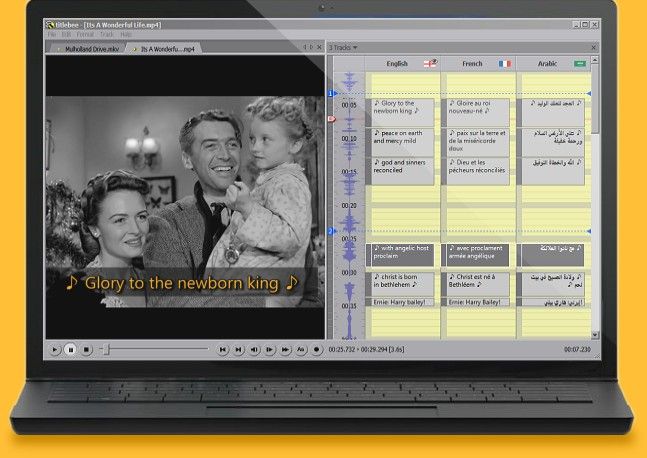This screenshot has height=458, width=647.
Task: Click blue timeline marker 2
Action: pyautogui.click(x=331, y=231)
